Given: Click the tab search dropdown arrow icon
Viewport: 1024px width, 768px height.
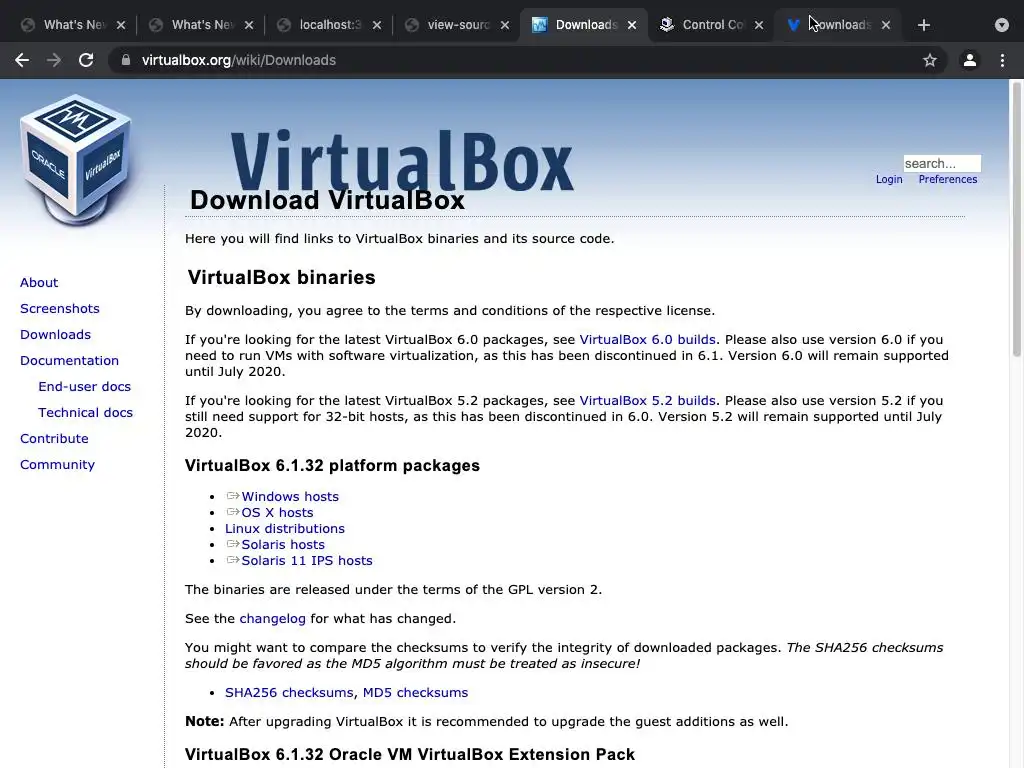Looking at the screenshot, I should pyautogui.click(x=1002, y=25).
